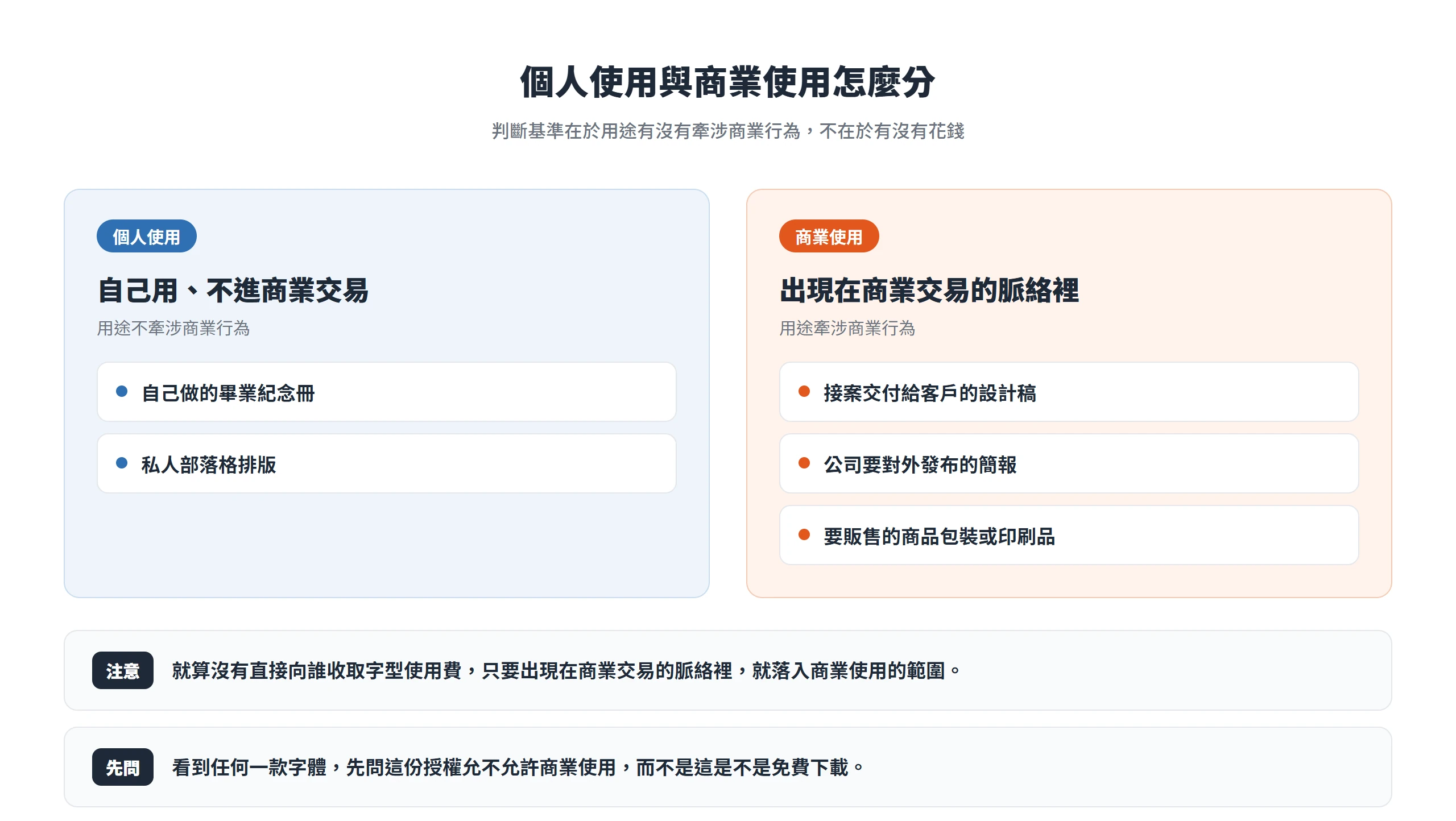Screen dimensions: 1456x821
Task: Click heading 出現在商業交易的脈絡裡
Action: point(929,291)
